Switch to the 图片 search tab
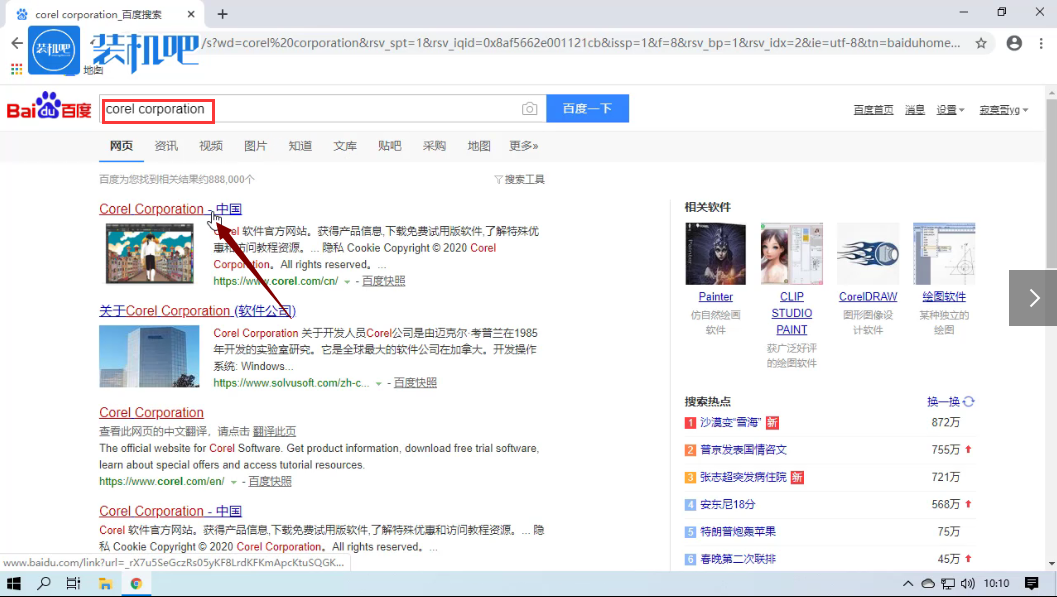Image resolution: width=1057 pixels, height=597 pixels. (x=255, y=146)
